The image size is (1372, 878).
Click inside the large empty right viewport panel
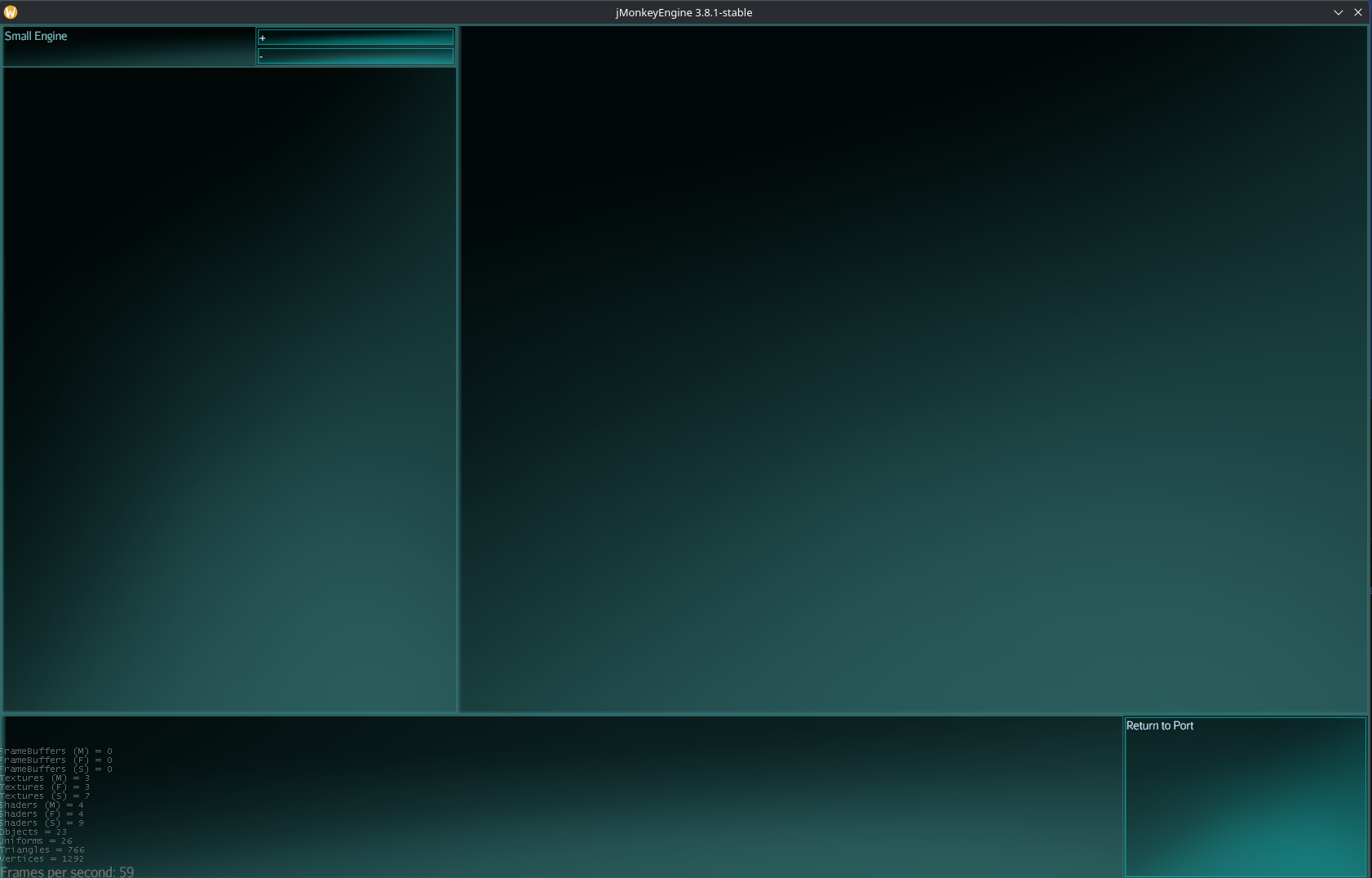click(914, 367)
